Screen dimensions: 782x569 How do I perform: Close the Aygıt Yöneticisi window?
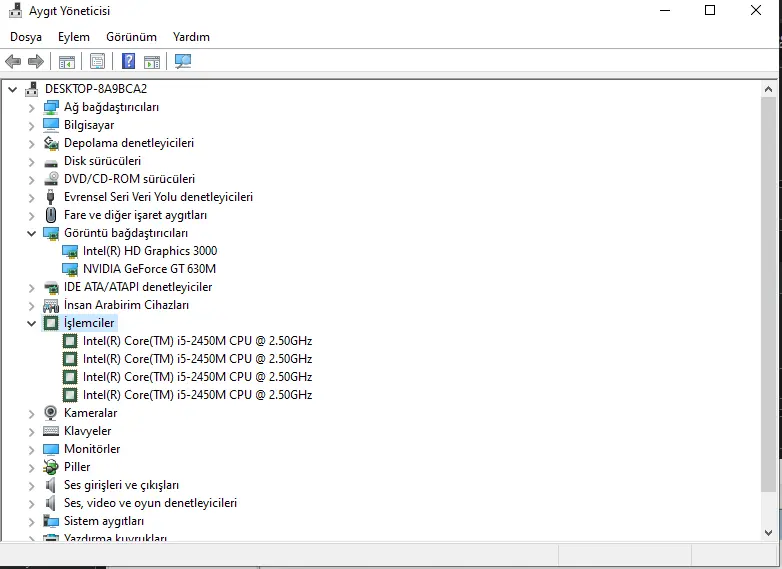point(756,10)
